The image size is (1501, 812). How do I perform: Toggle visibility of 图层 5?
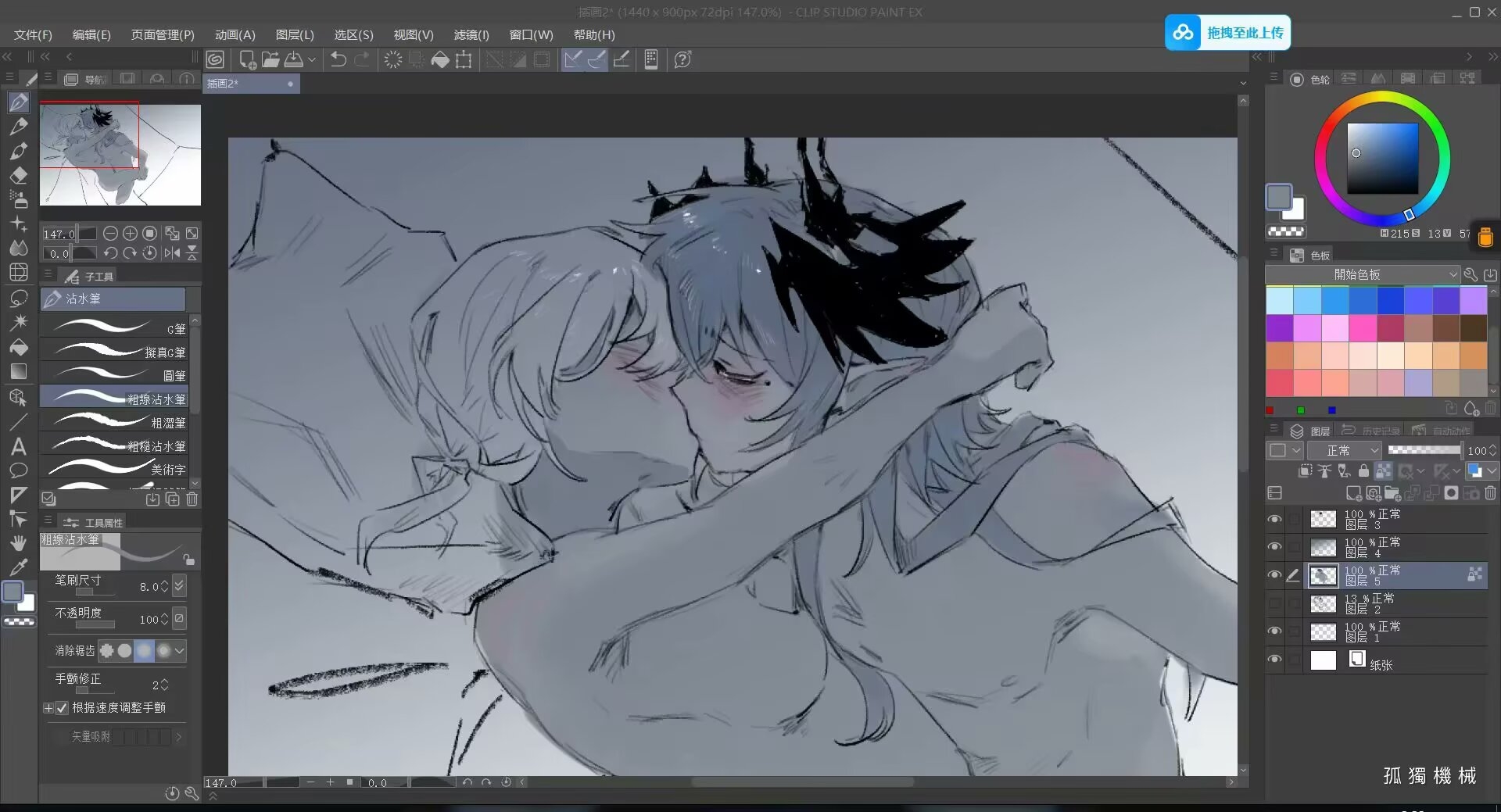click(x=1274, y=575)
